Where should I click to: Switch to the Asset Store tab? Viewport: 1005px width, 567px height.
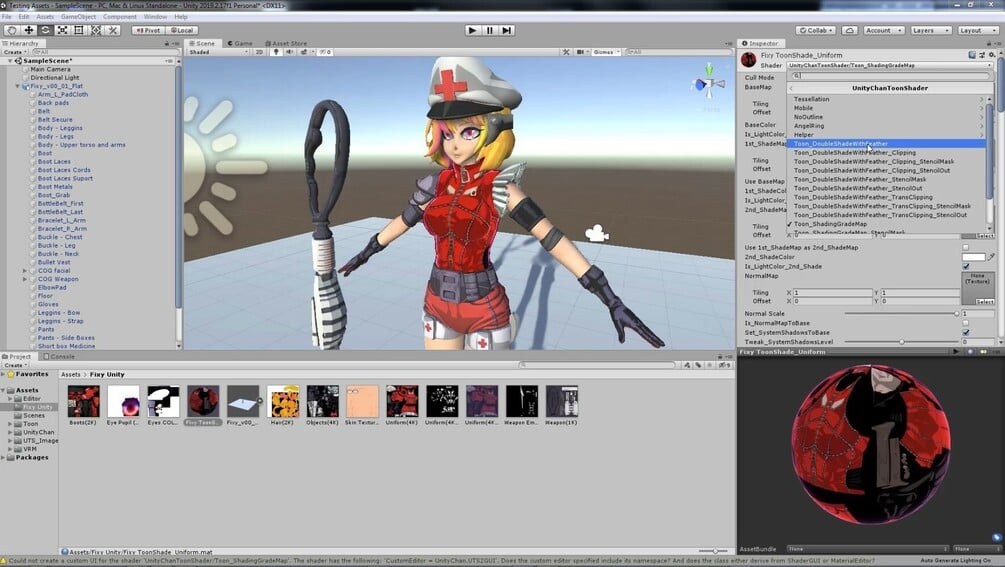pyautogui.click(x=286, y=44)
